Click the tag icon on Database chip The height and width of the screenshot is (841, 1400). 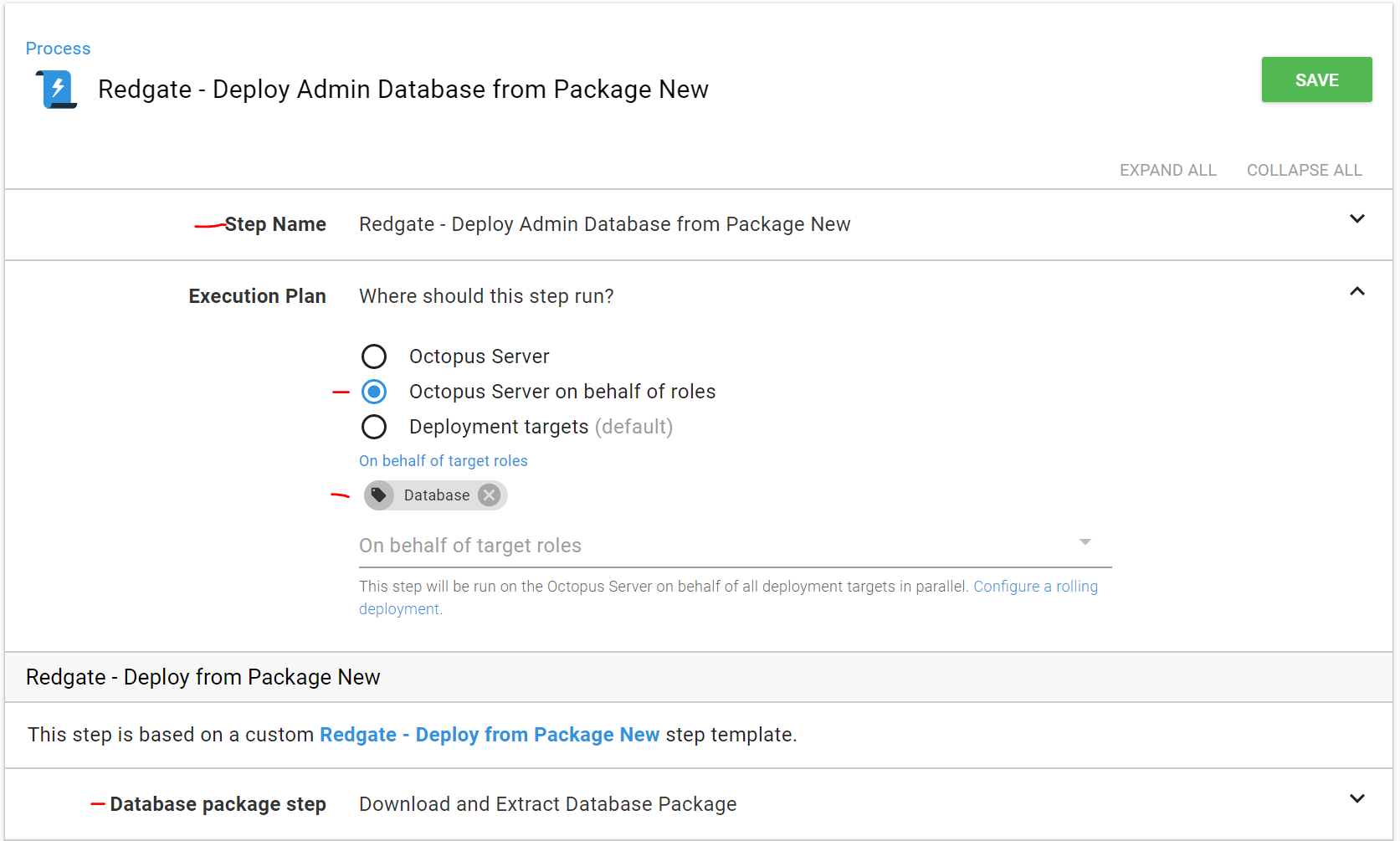pos(379,495)
